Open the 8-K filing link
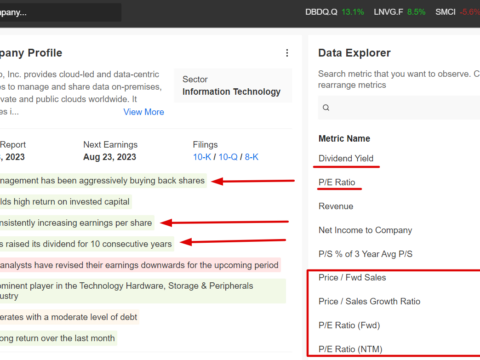This screenshot has height=360, width=480. pos(252,157)
